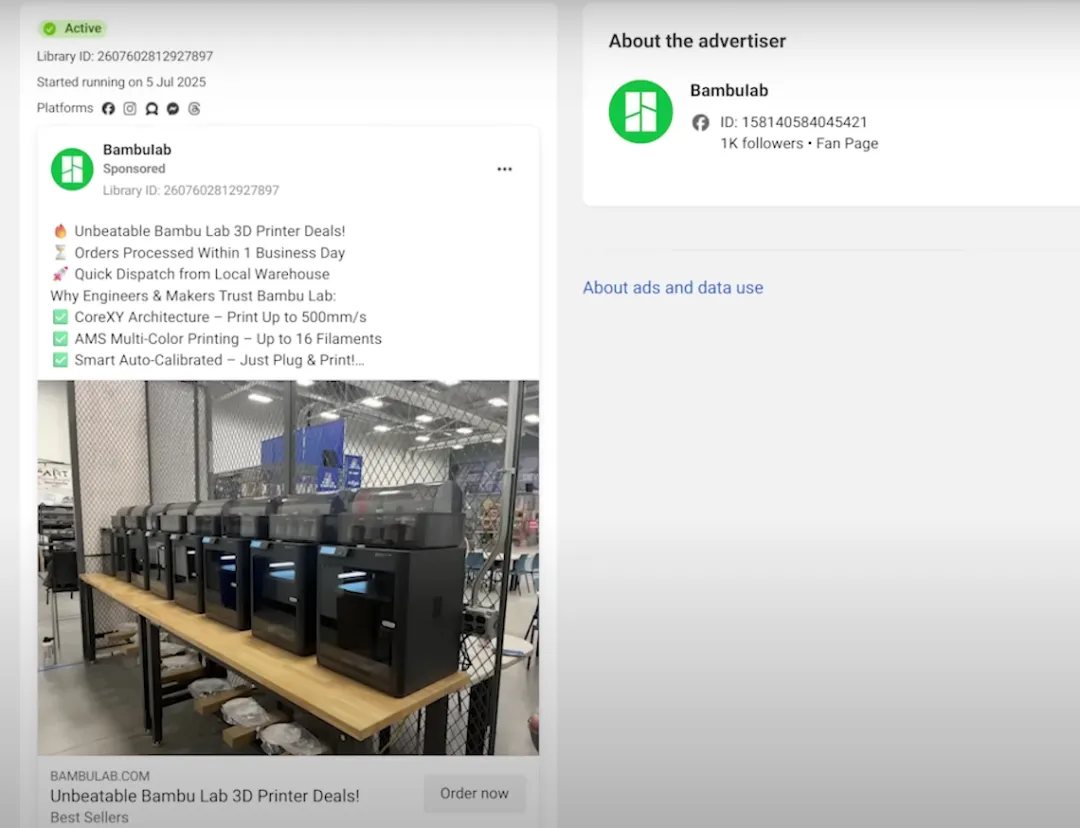This screenshot has height=828, width=1080.
Task: Click '1K followers • Fan Page' text
Action: tap(799, 143)
